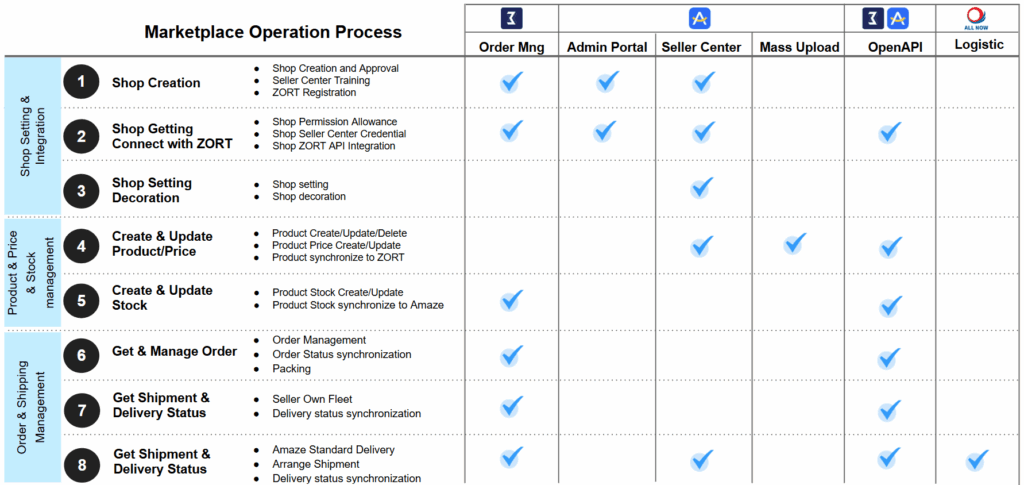Click the Get & Manage Order label
Image resolution: width=1024 pixels, height=485 pixels.
tap(174, 351)
